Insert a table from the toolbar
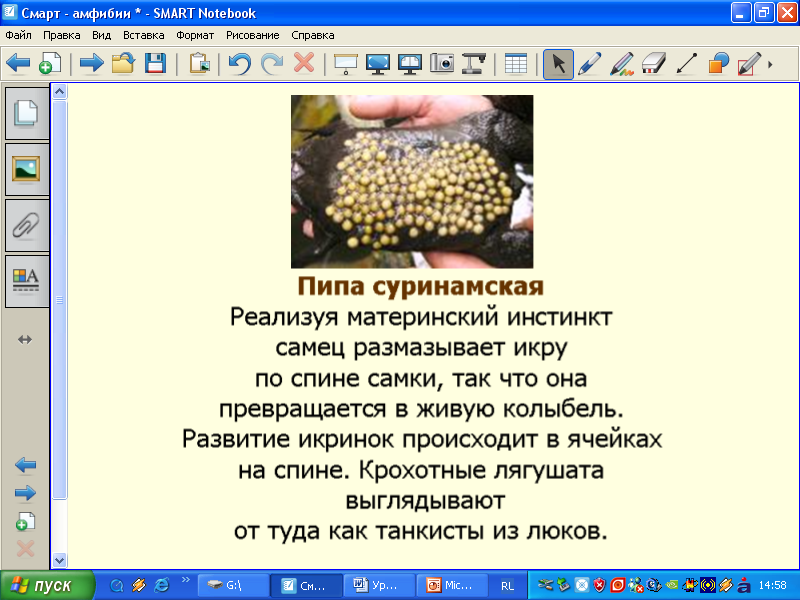800x600 pixels. (x=516, y=64)
